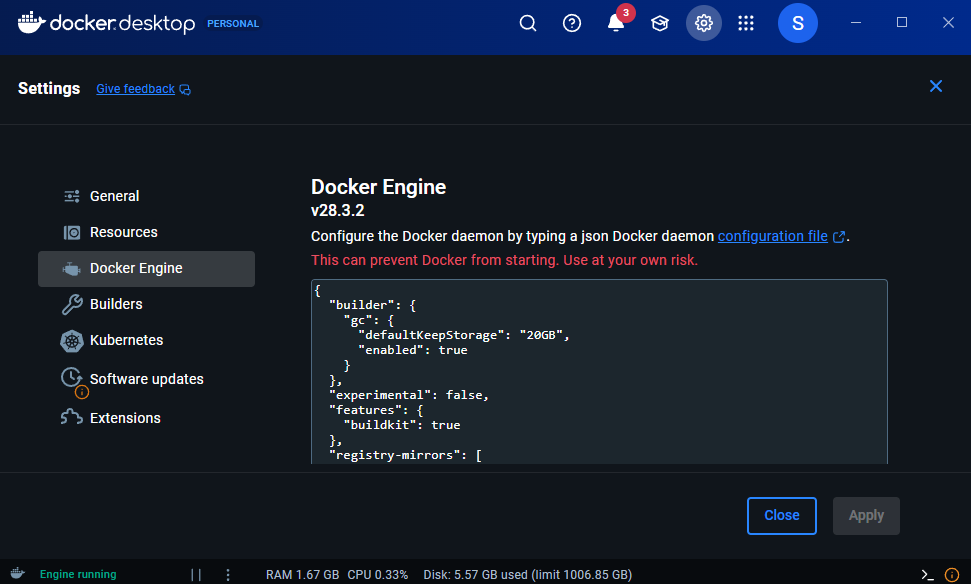Click the General sliders icon
The height and width of the screenshot is (584, 971).
[x=72, y=196]
